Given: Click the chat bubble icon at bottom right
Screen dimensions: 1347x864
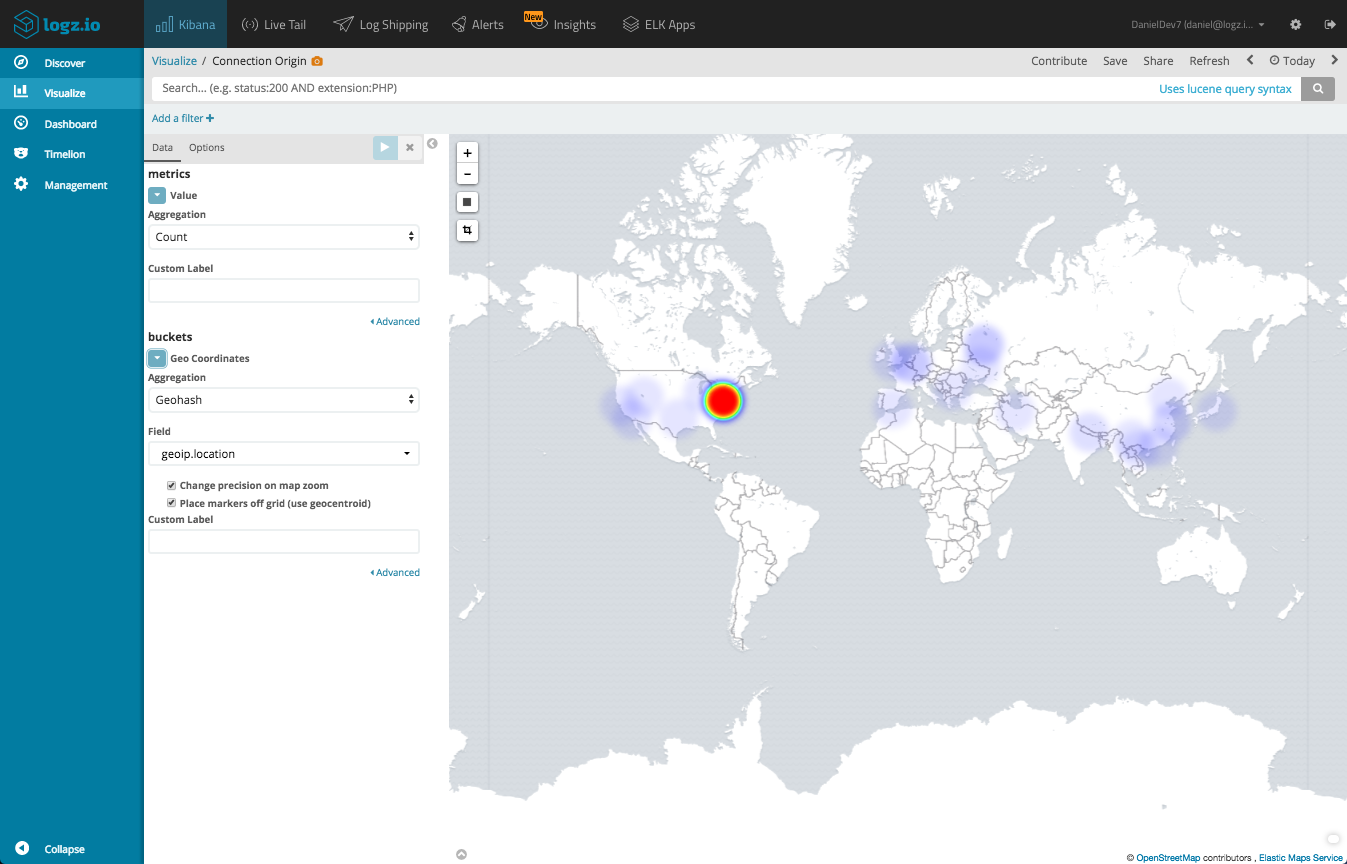Looking at the screenshot, I should (x=1332, y=838).
